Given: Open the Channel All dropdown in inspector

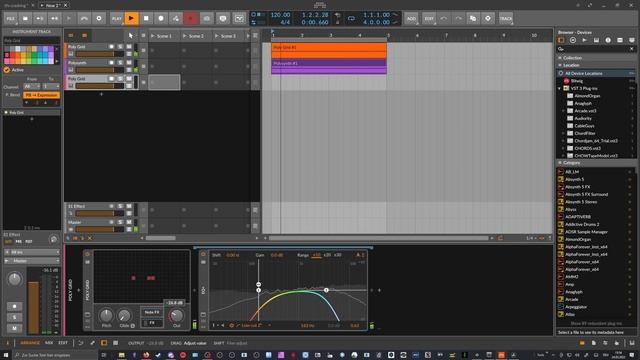Looking at the screenshot, I should (32, 87).
